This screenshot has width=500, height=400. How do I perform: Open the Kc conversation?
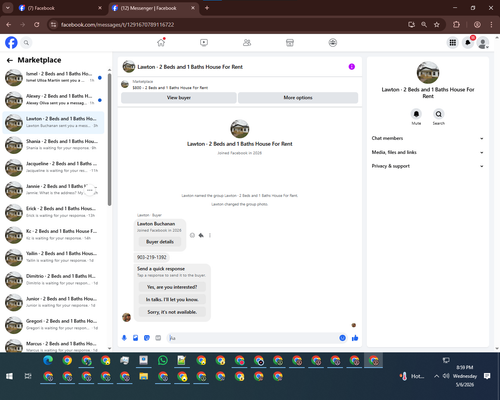[x=53, y=235]
